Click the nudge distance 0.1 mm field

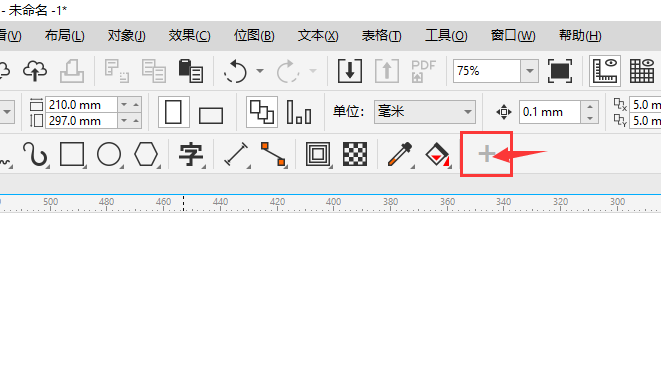(550, 112)
